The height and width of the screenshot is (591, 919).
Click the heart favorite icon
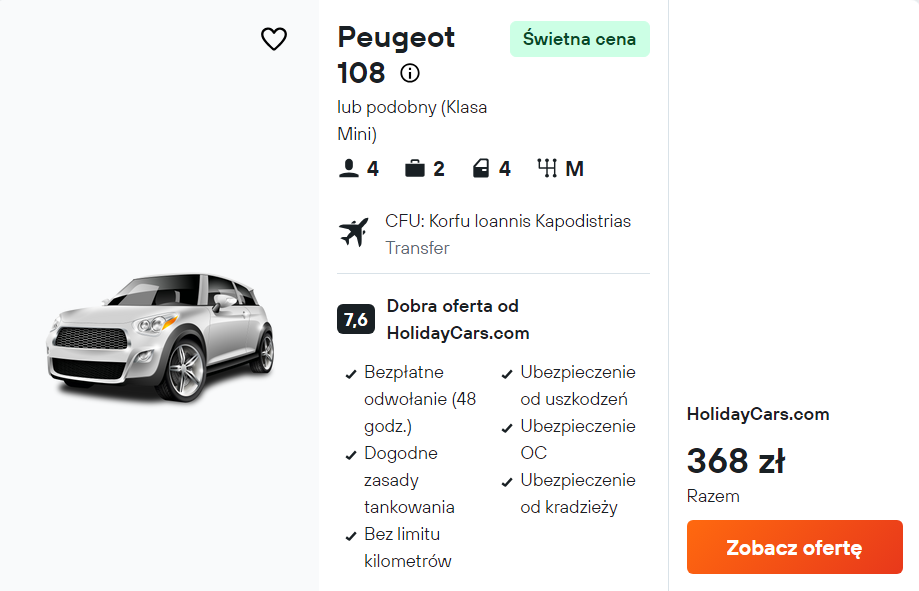pyautogui.click(x=274, y=39)
